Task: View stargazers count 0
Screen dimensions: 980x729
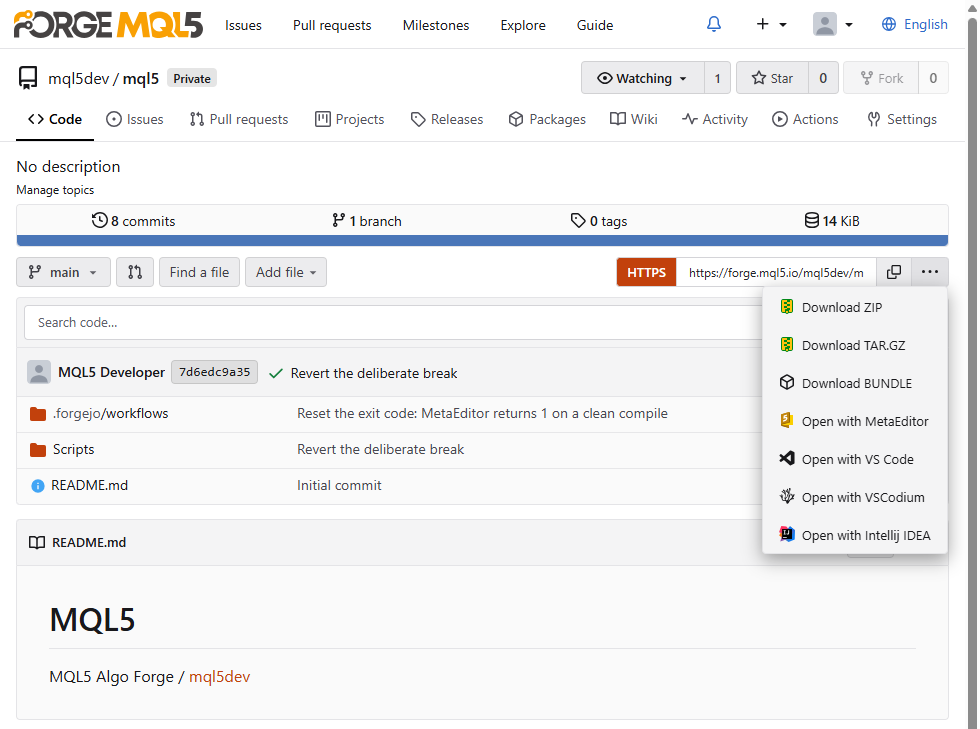Action: [823, 78]
